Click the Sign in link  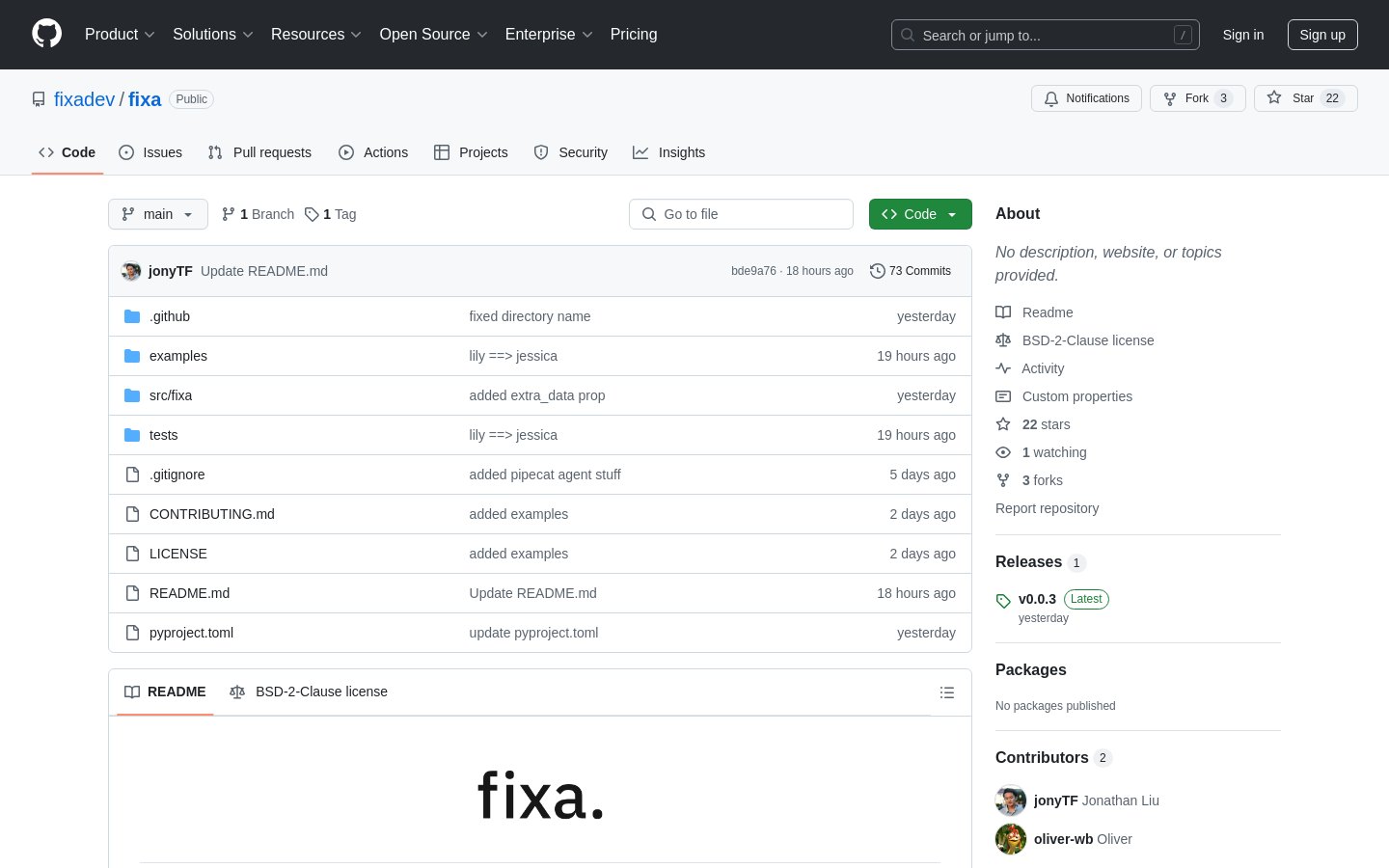click(1243, 35)
